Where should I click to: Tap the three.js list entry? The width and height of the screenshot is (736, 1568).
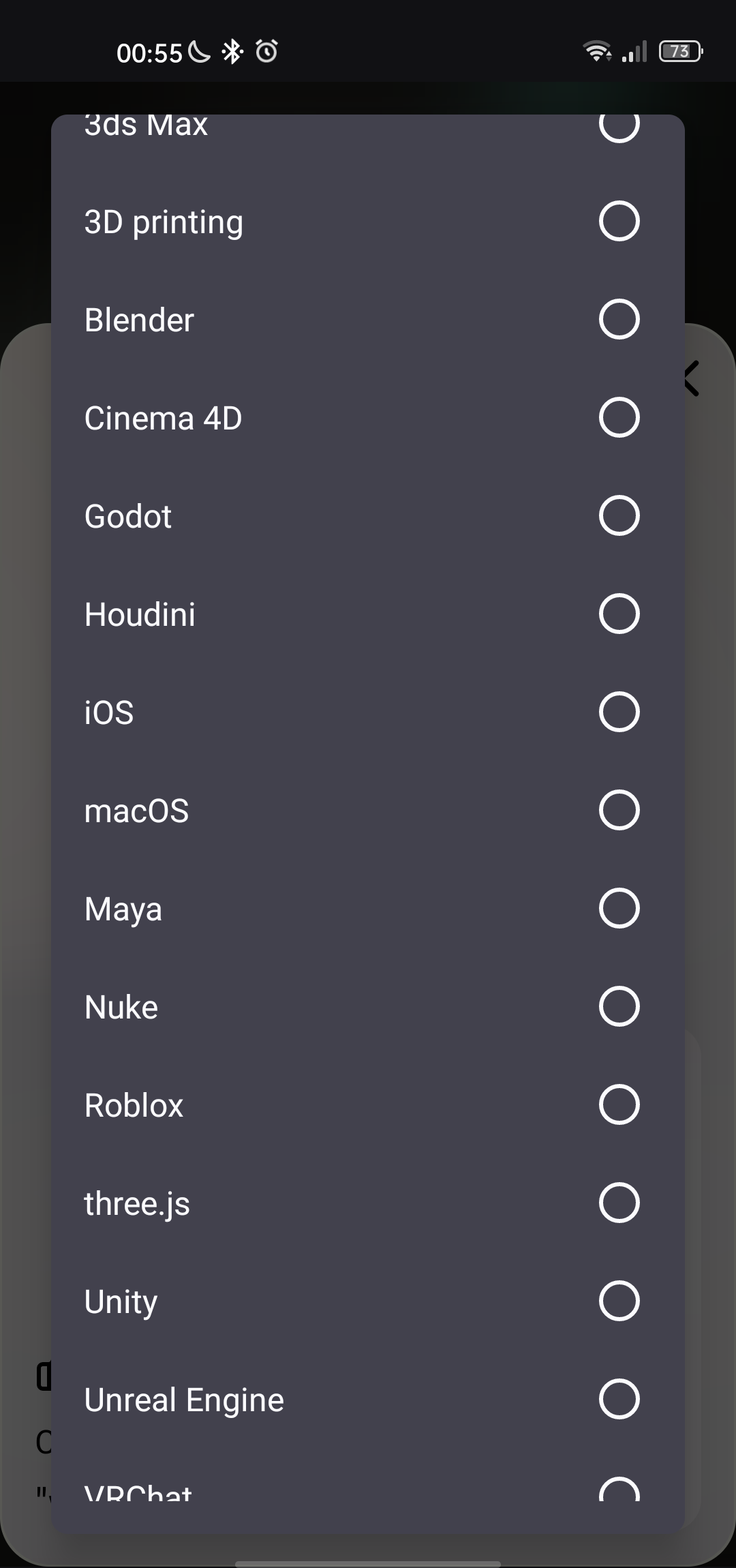[137, 1203]
